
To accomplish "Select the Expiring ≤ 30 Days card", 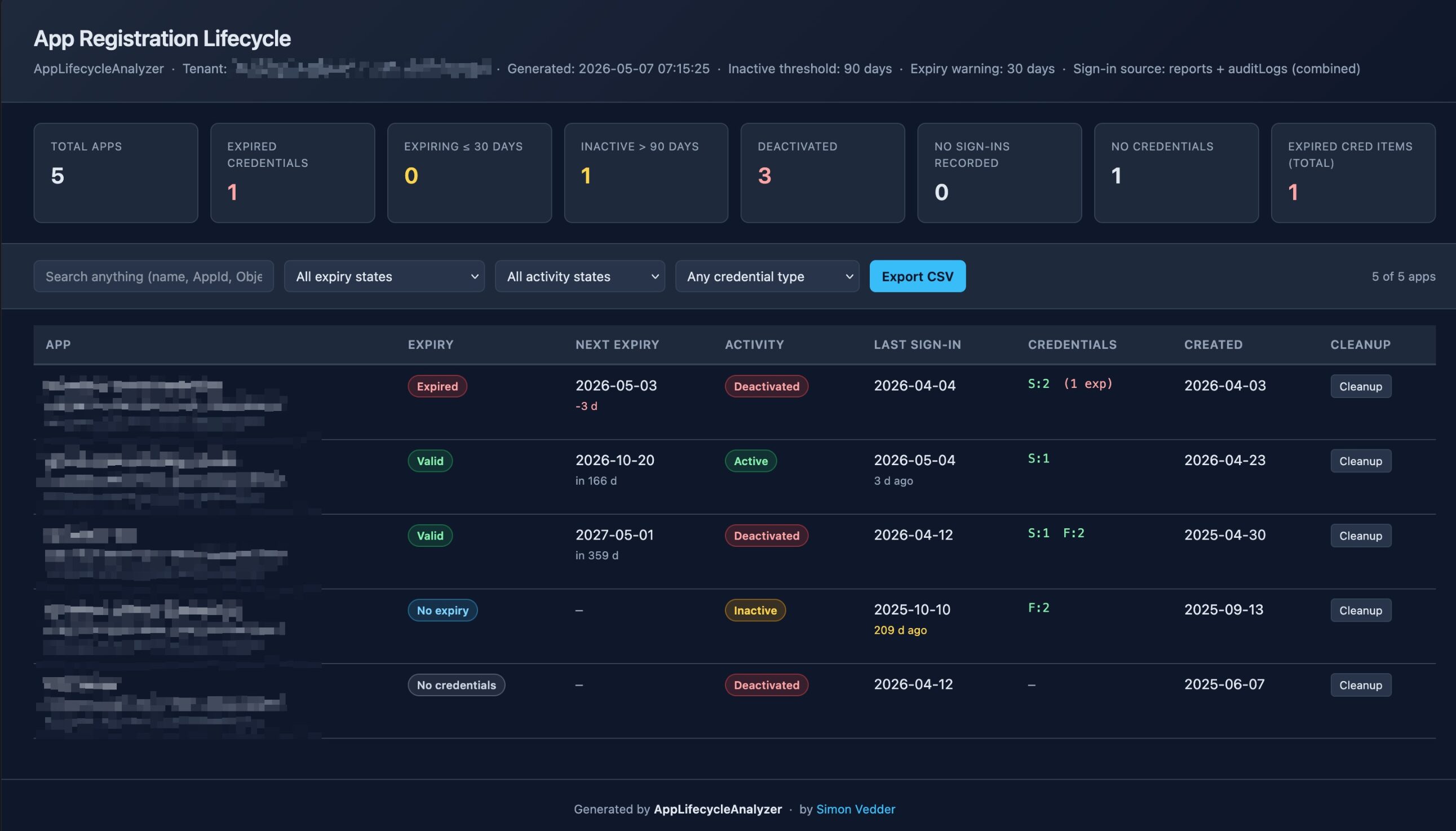I will [470, 173].
